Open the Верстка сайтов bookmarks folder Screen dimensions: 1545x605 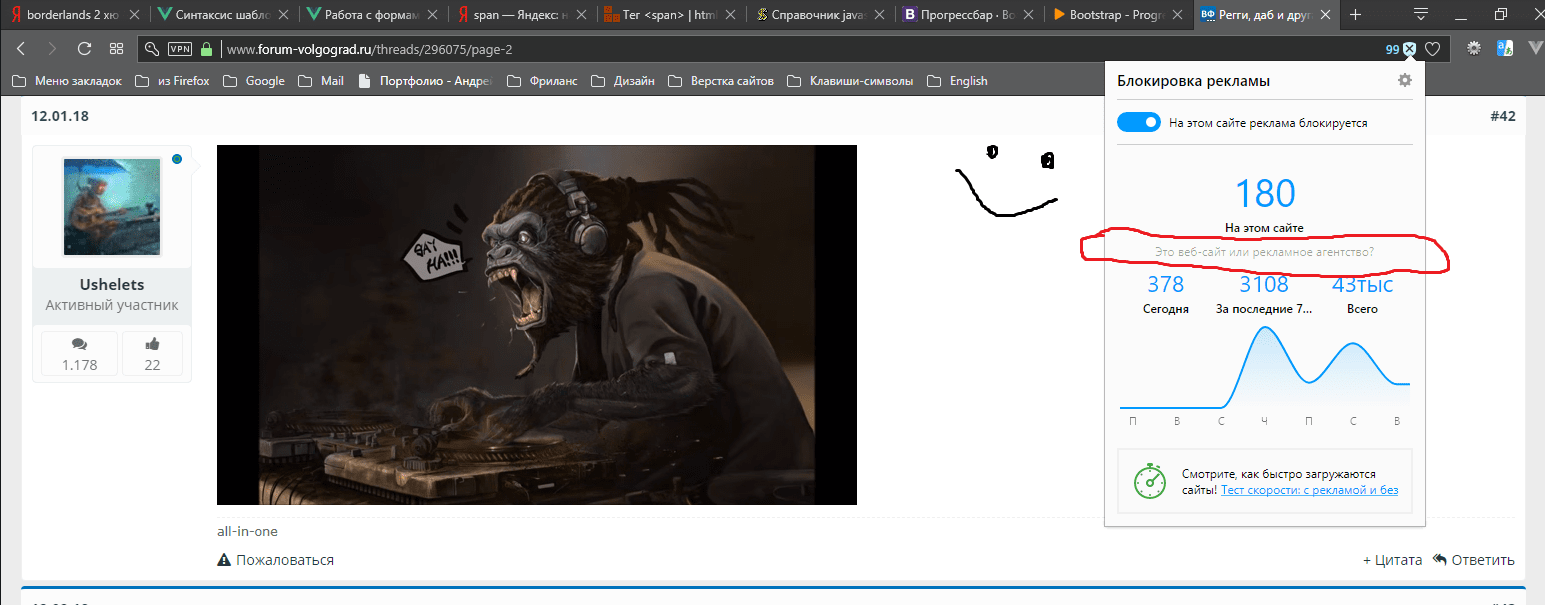[x=721, y=81]
